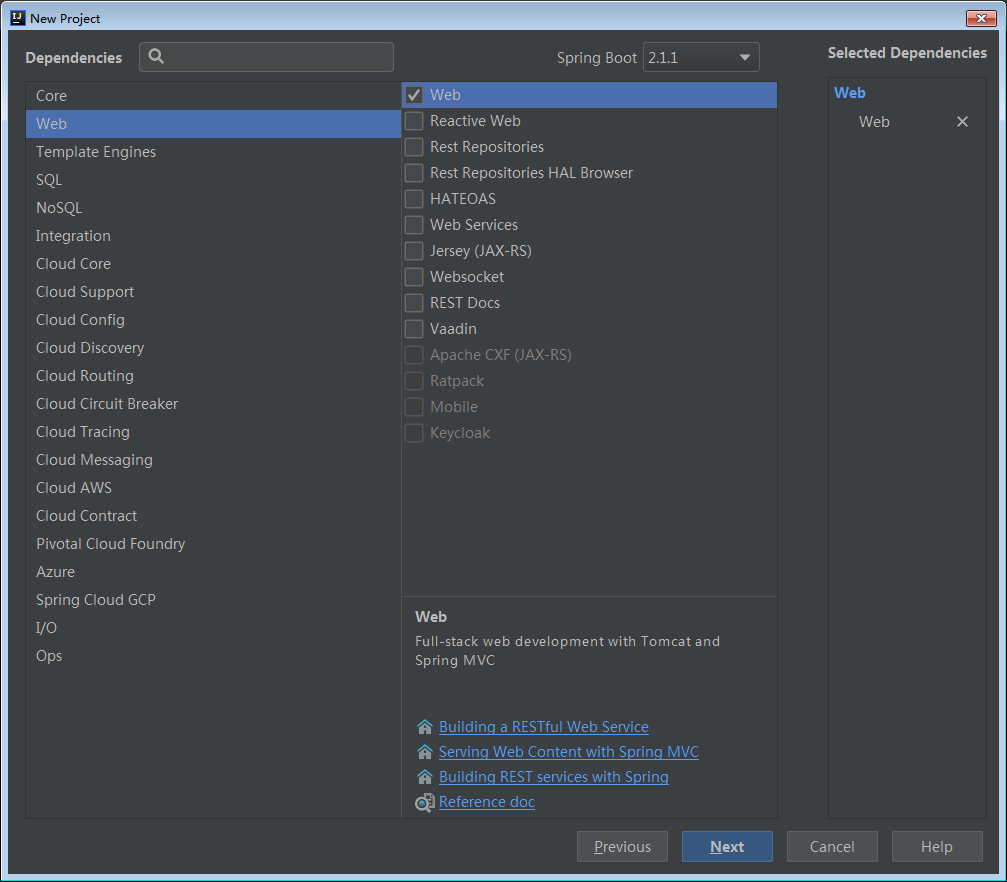This screenshot has height=882, width=1007.
Task: Choose the Cloud Routing category
Action: pos(213,376)
